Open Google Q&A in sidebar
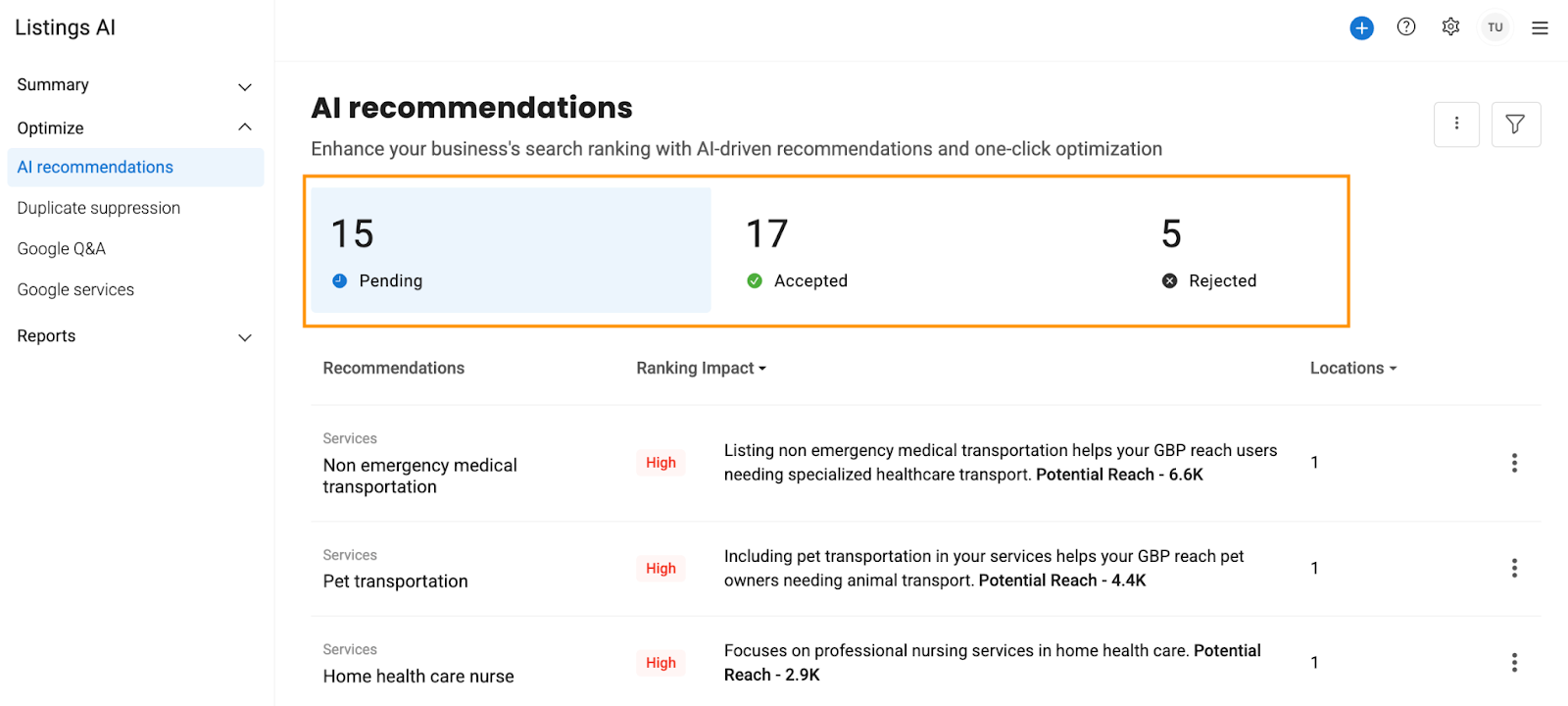1568x706 pixels. pyautogui.click(x=62, y=249)
